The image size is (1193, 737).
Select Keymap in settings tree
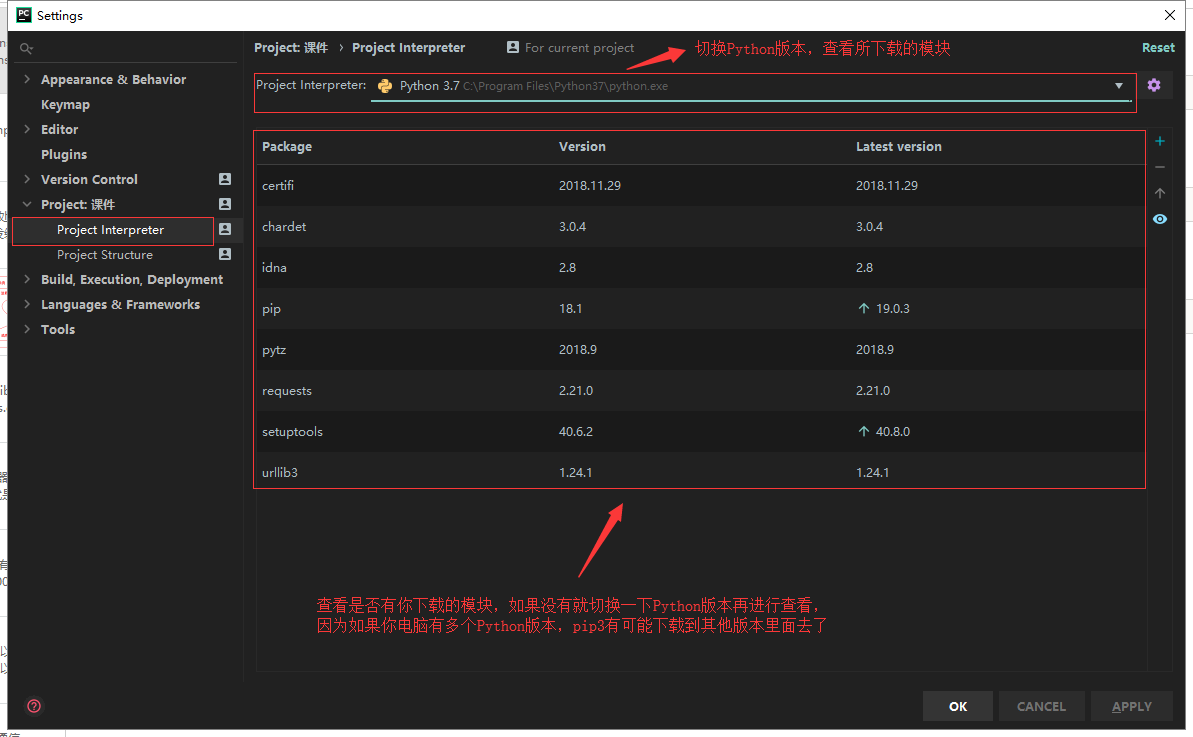[x=65, y=104]
